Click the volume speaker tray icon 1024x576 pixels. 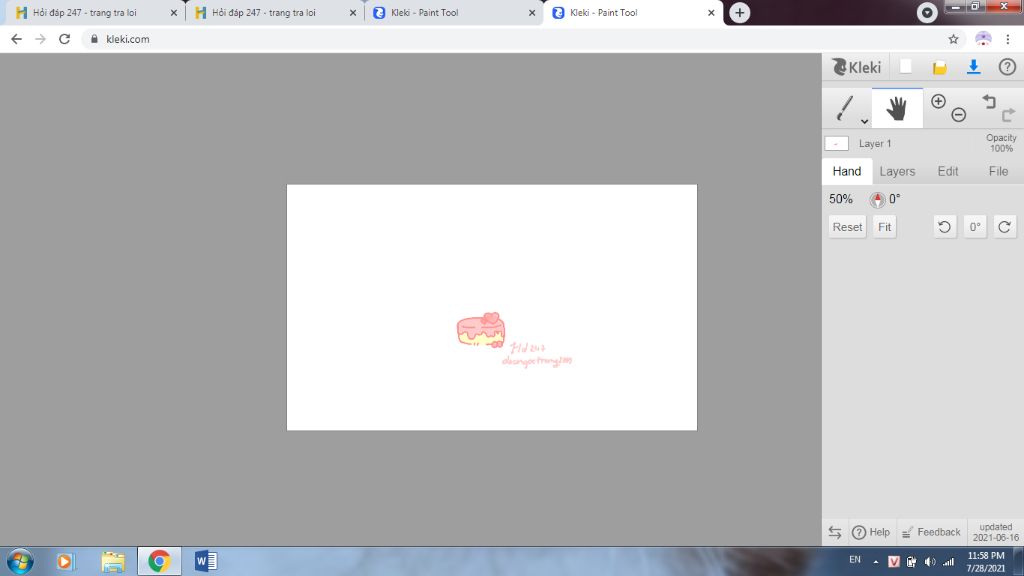pos(930,562)
